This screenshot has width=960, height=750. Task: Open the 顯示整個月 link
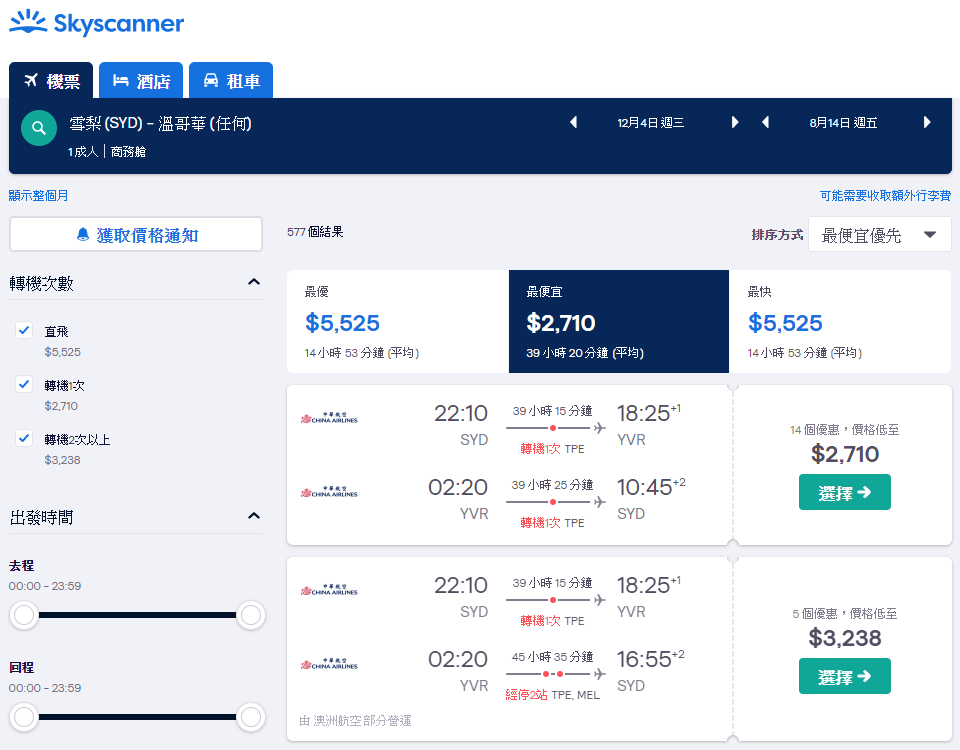38,195
